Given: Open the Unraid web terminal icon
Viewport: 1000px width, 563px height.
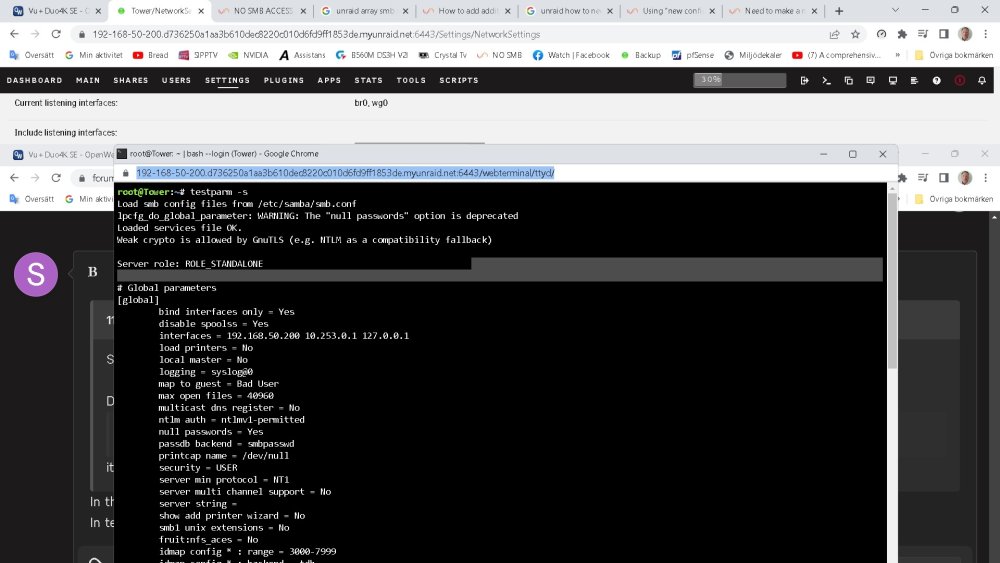Looking at the screenshot, I should pos(827,80).
